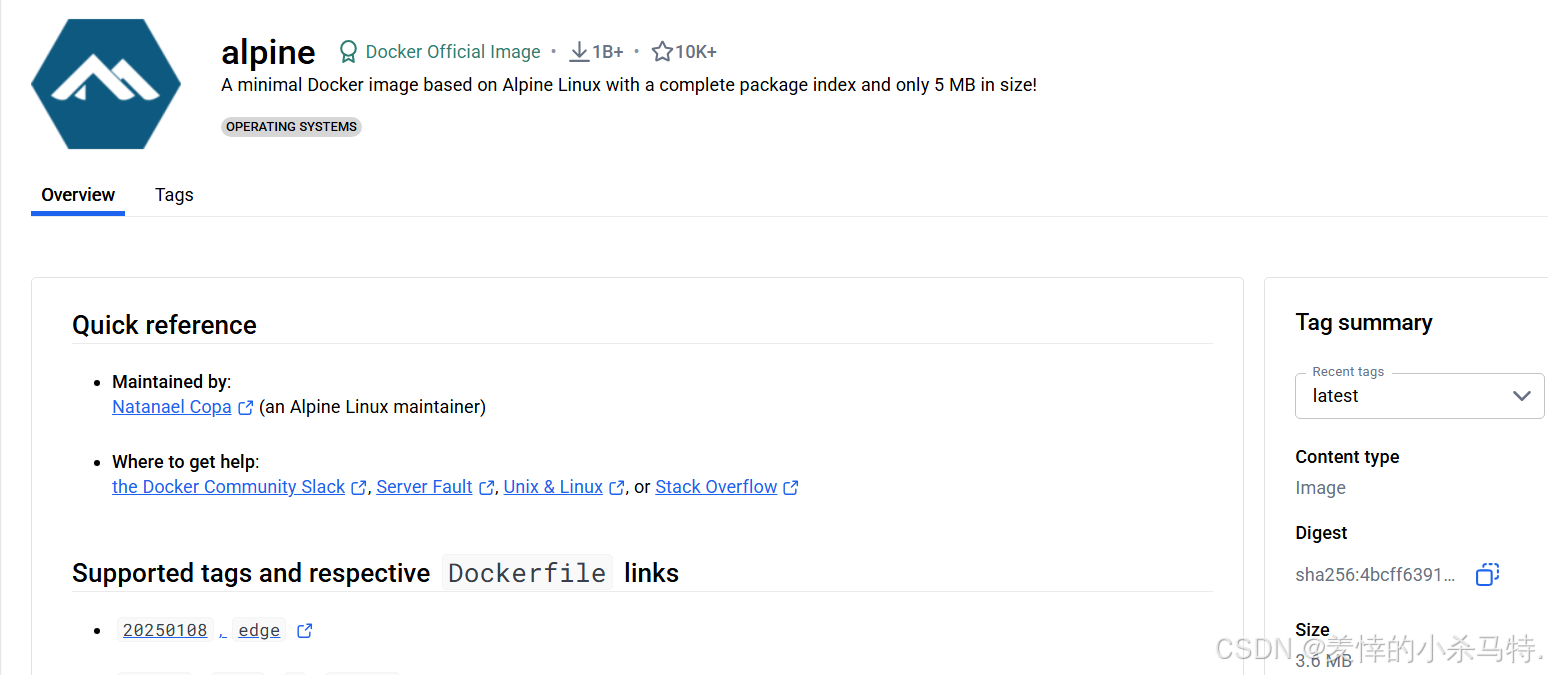Viewport: 1548px width, 675px height.
Task: Open the Docker Community Slack link
Action: coord(228,487)
